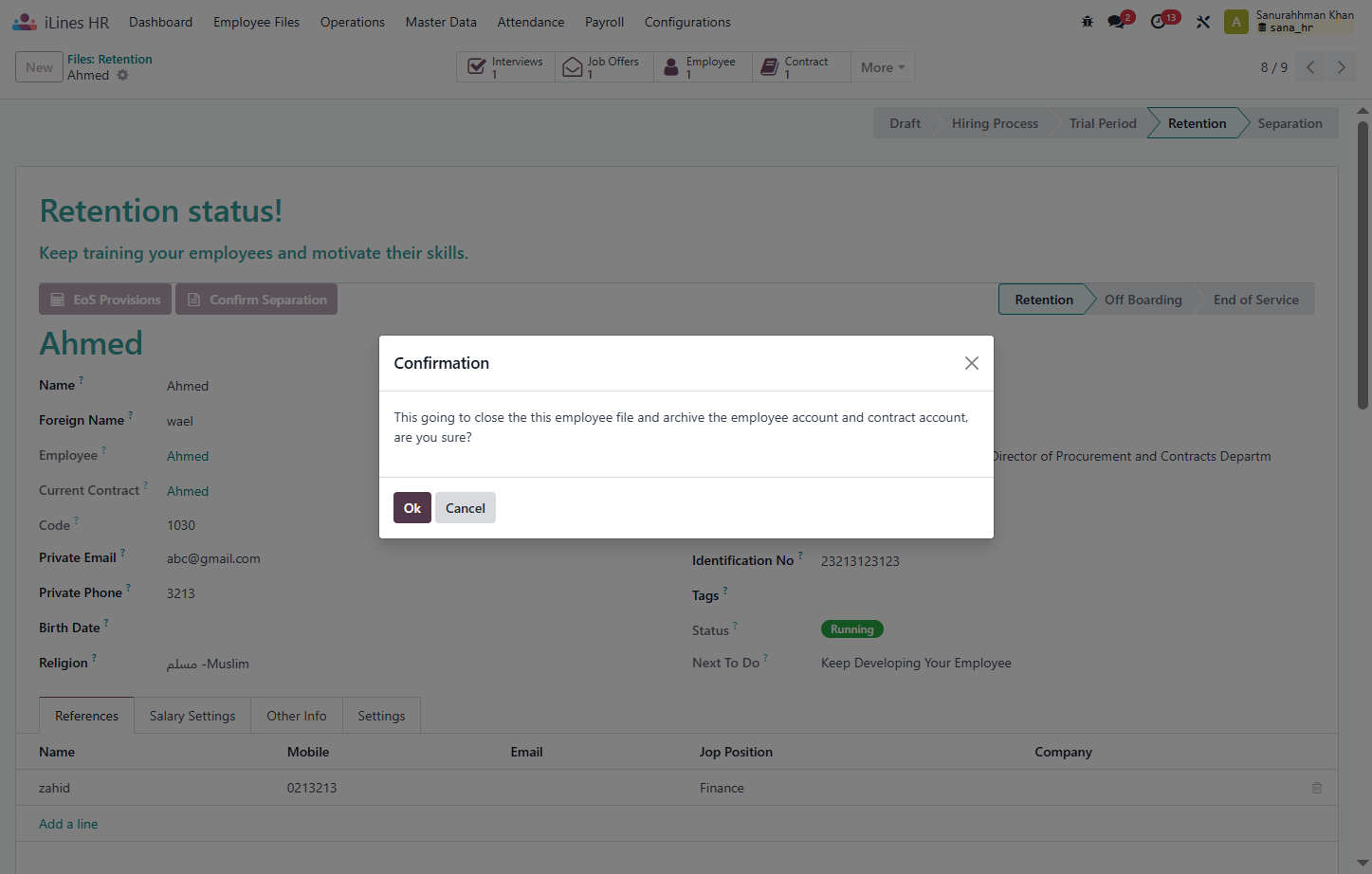
Task: Select End of Service sub-stage
Action: tap(1255, 300)
